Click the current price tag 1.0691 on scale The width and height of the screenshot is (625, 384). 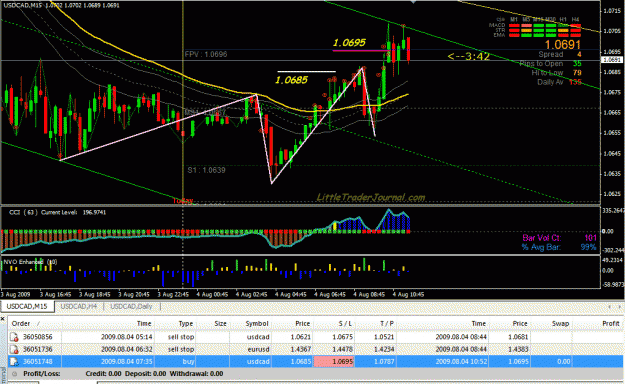coord(611,60)
